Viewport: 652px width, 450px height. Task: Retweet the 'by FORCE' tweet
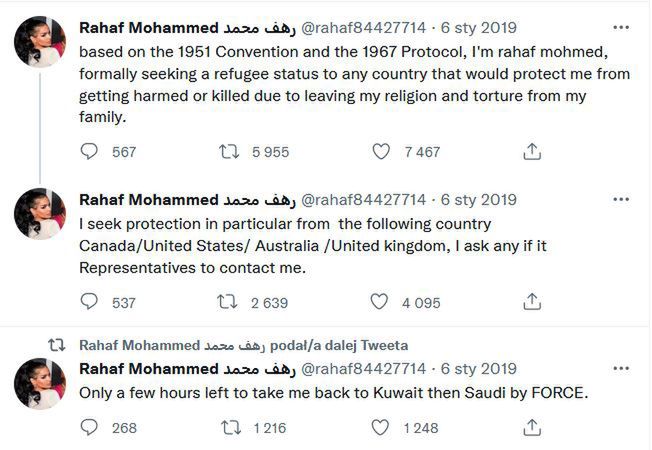(229, 427)
